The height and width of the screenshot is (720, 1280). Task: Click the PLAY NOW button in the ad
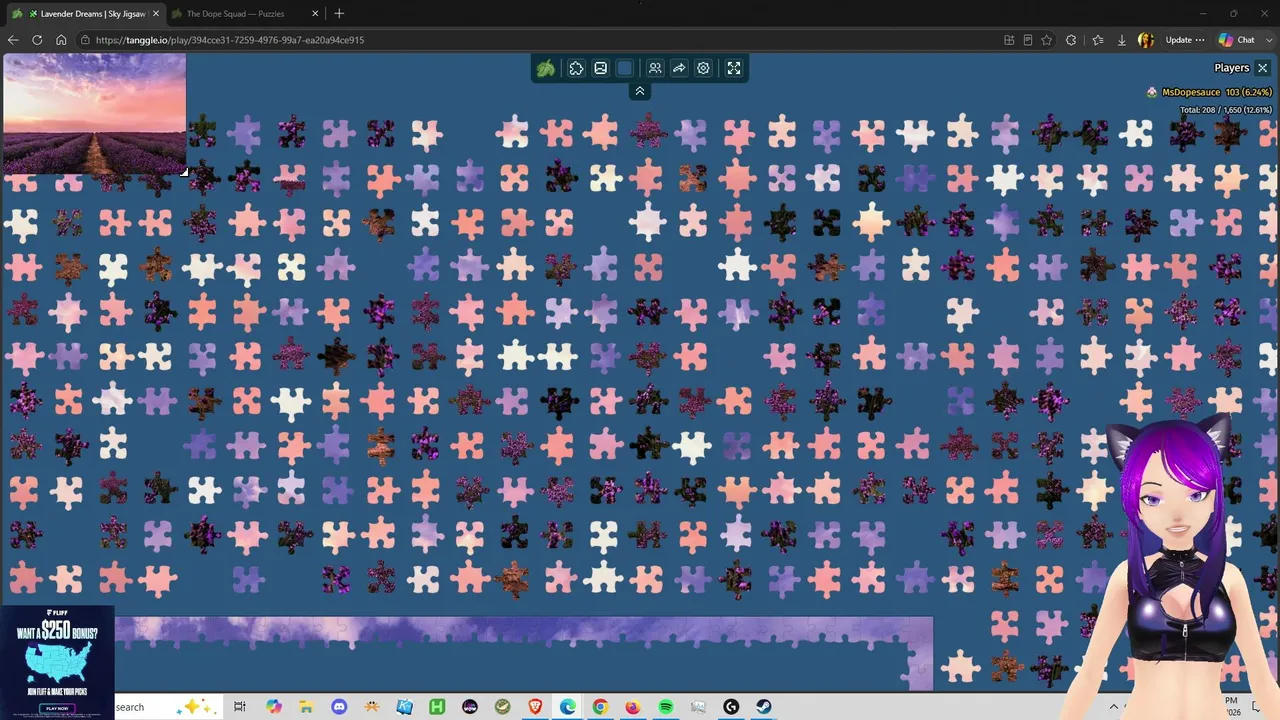57,708
